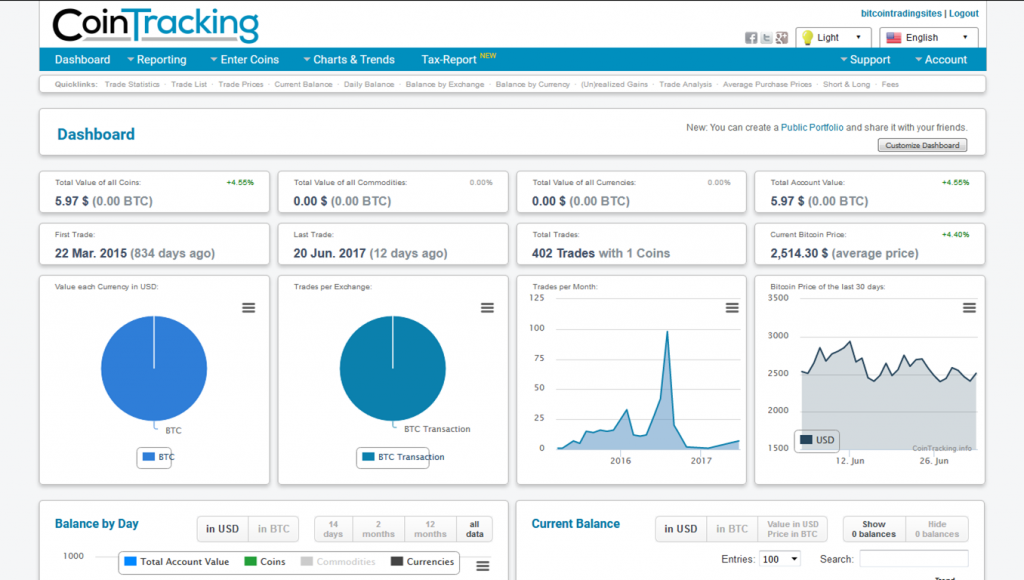Open the Value each Currency chart menu icon
Screen dimensions: 1024x580
(x=249, y=308)
